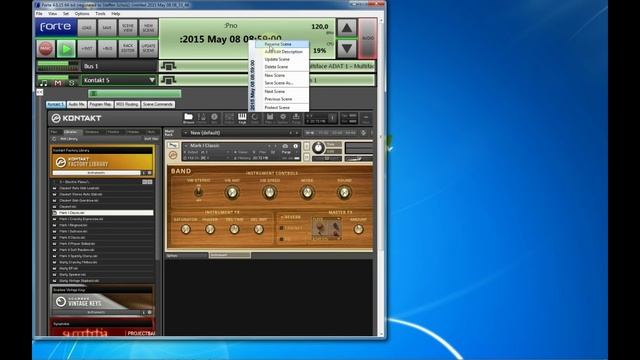Open the Set menu
Screen dimensions: 640x360
tap(66, 13)
